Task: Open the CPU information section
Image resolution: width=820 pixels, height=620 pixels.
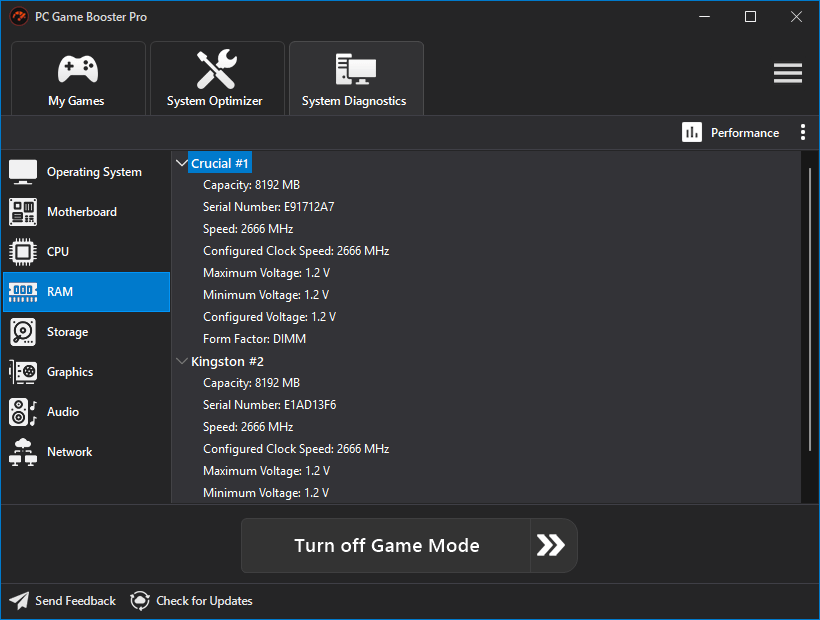Action: coord(86,252)
